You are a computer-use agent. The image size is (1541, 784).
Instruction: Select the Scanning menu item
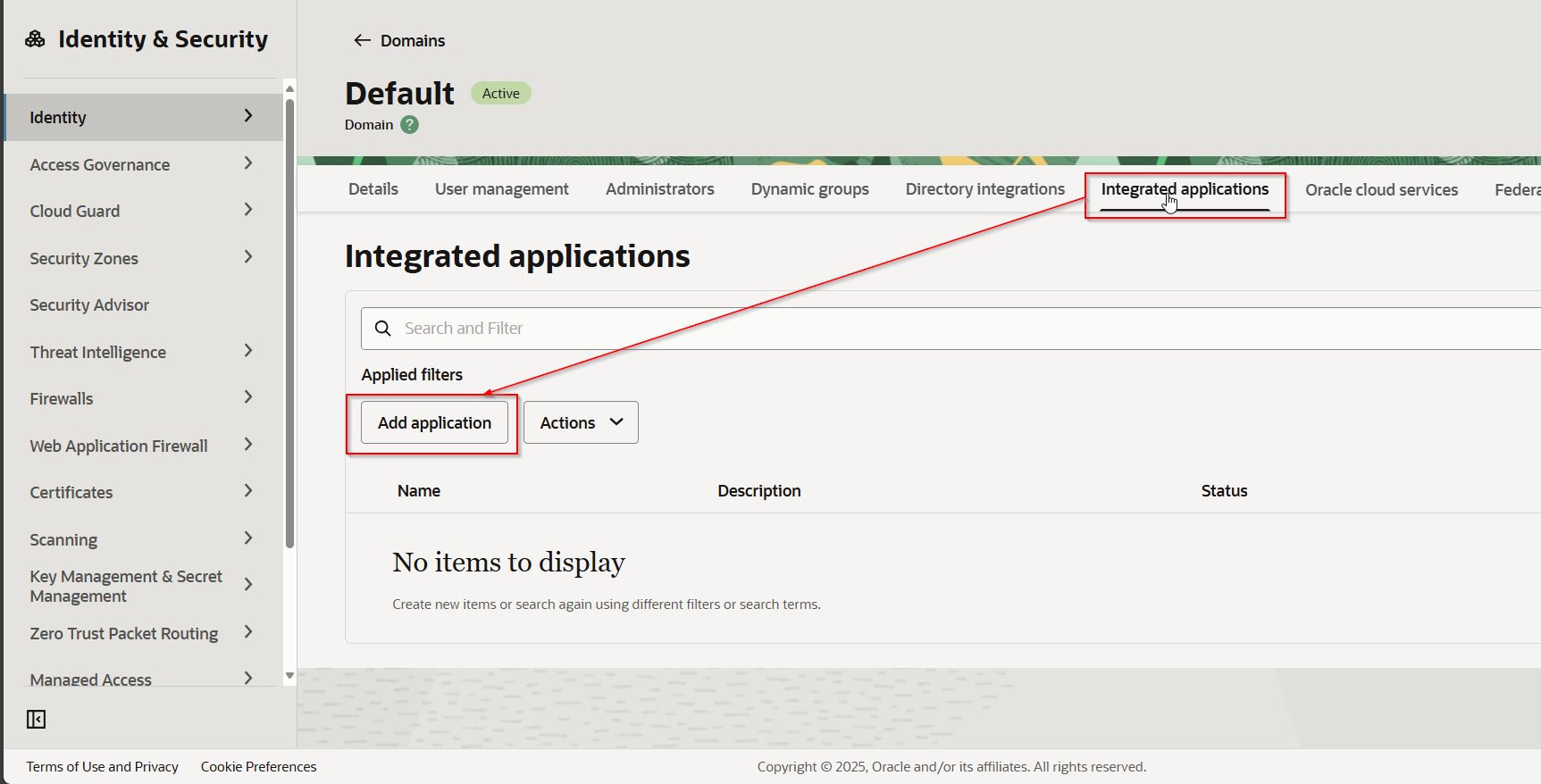tap(63, 540)
